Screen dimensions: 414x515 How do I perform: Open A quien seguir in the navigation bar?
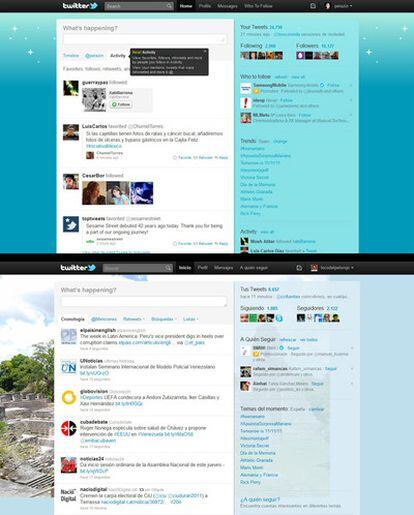[x=253, y=268]
